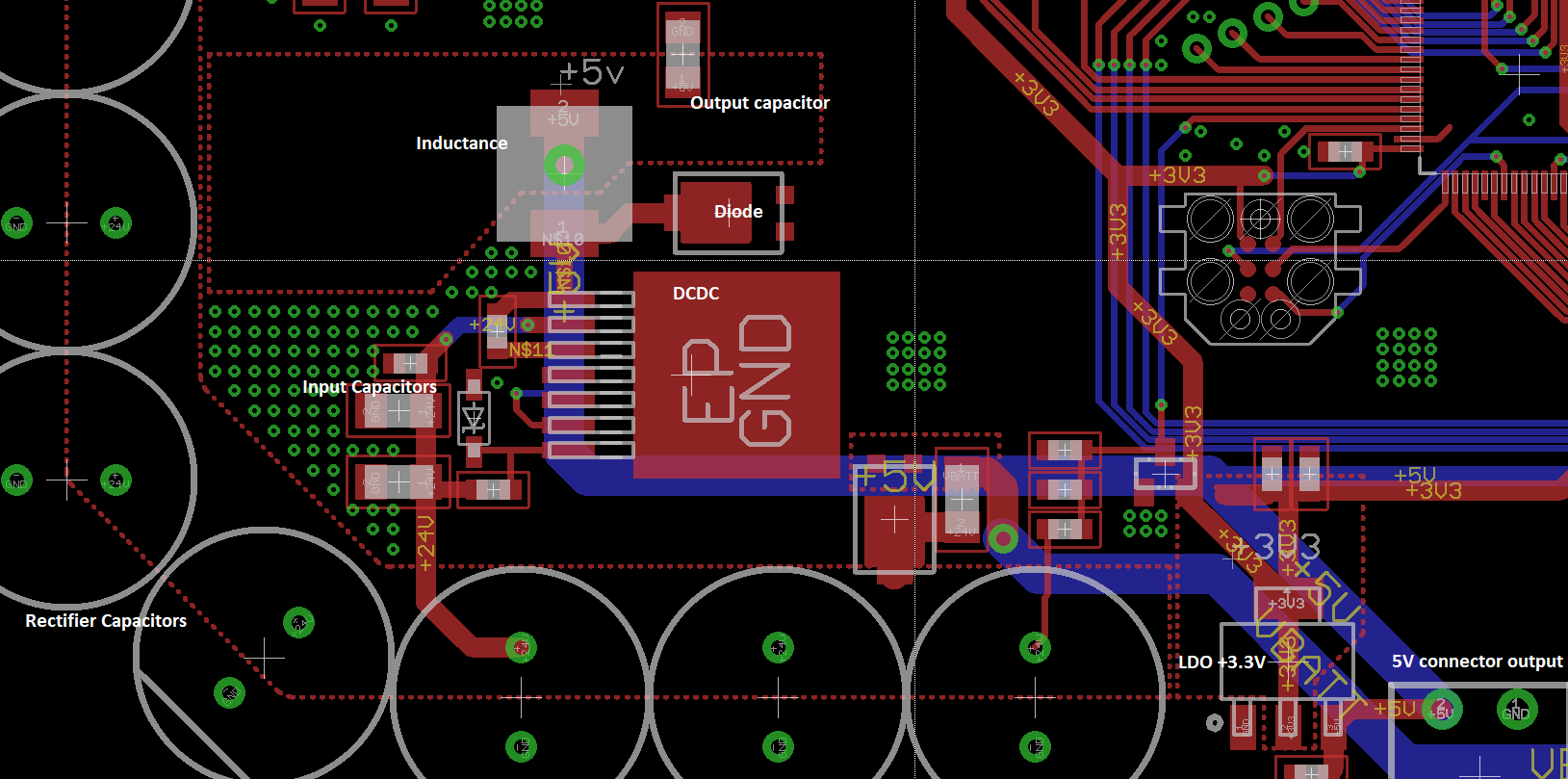Select the GND pad of the 5V connector
Screen dimensions: 1568x779
[x=1516, y=711]
